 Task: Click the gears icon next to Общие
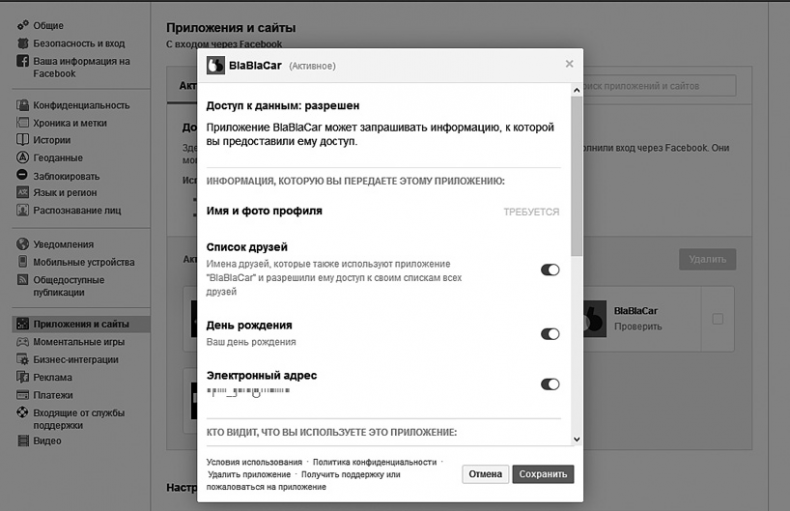(23, 25)
